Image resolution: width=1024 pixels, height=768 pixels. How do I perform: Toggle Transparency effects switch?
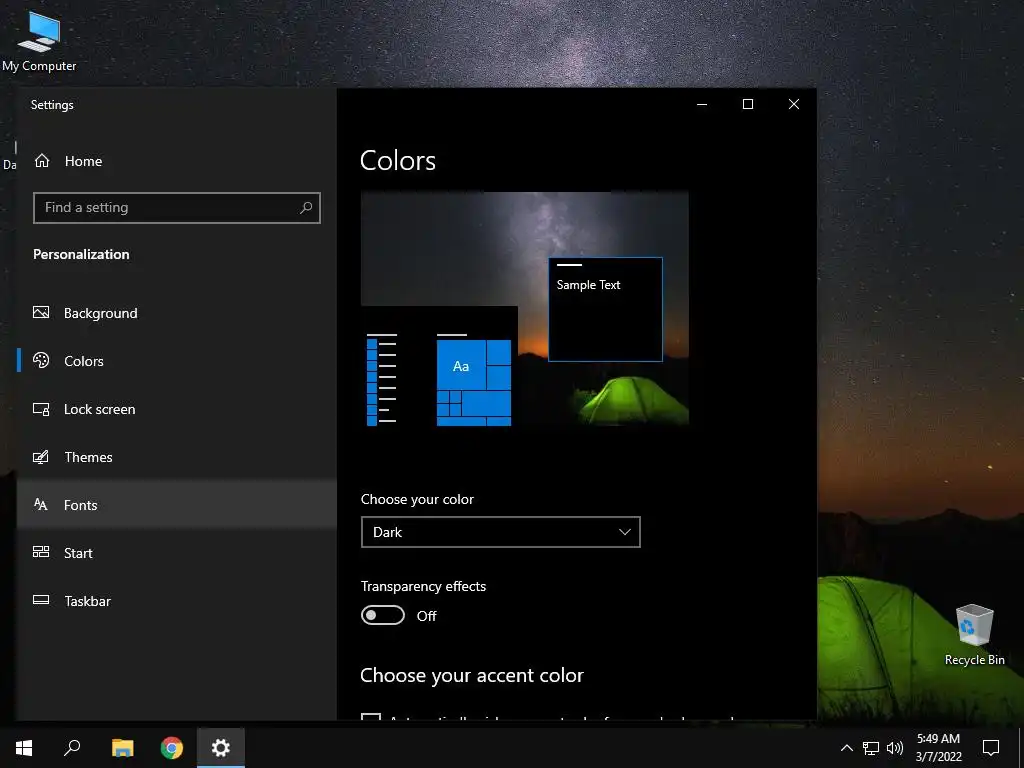point(383,615)
